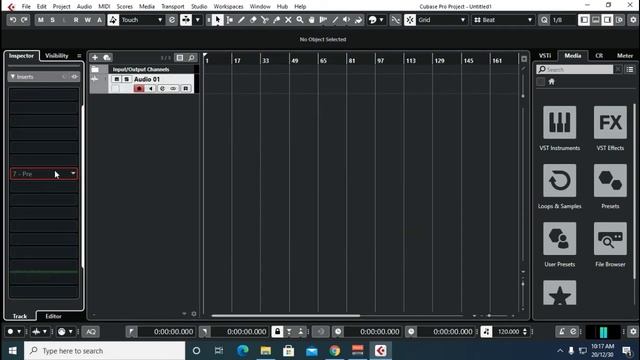Select the Split scissors tool
Screen dimensions: 640x360
265,20
